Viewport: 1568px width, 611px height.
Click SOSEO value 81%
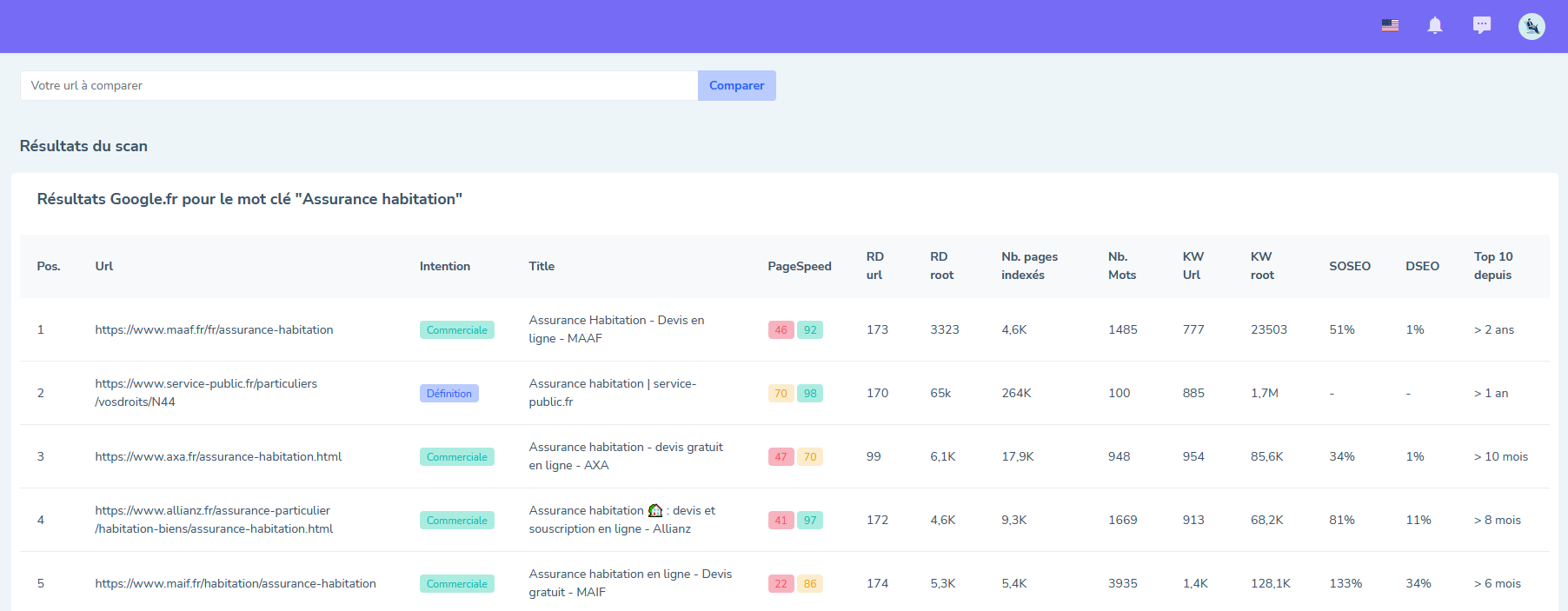[x=1342, y=520]
